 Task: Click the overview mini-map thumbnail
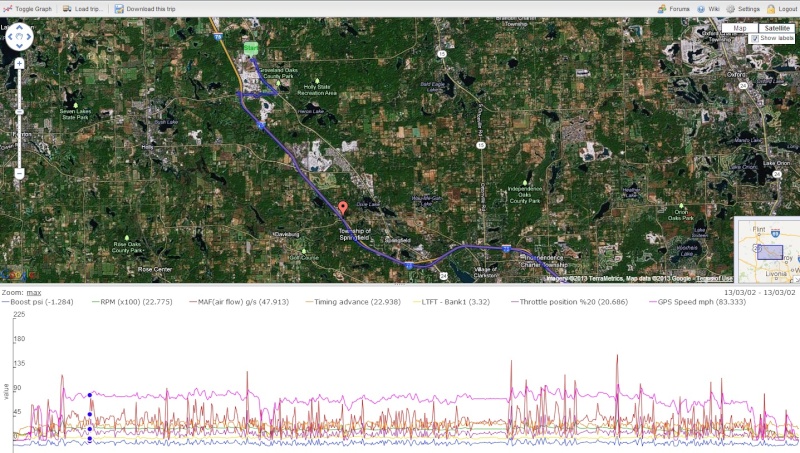[x=767, y=250]
